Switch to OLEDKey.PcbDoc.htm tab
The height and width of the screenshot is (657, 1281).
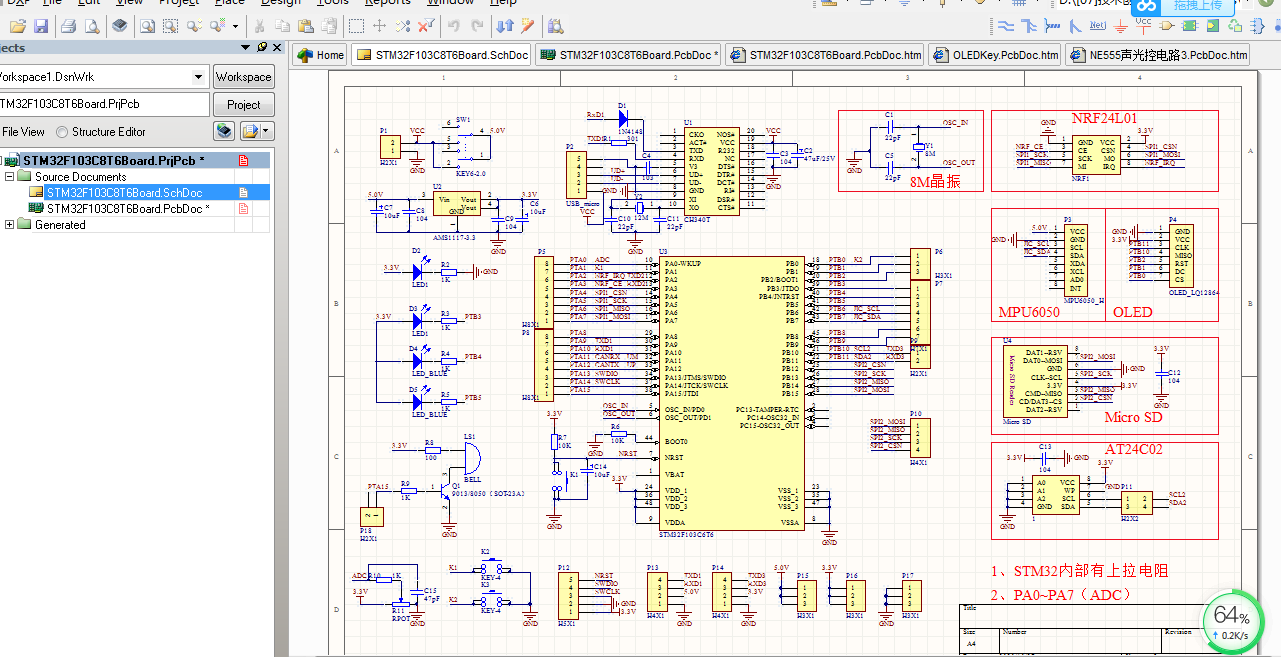click(x=995, y=56)
